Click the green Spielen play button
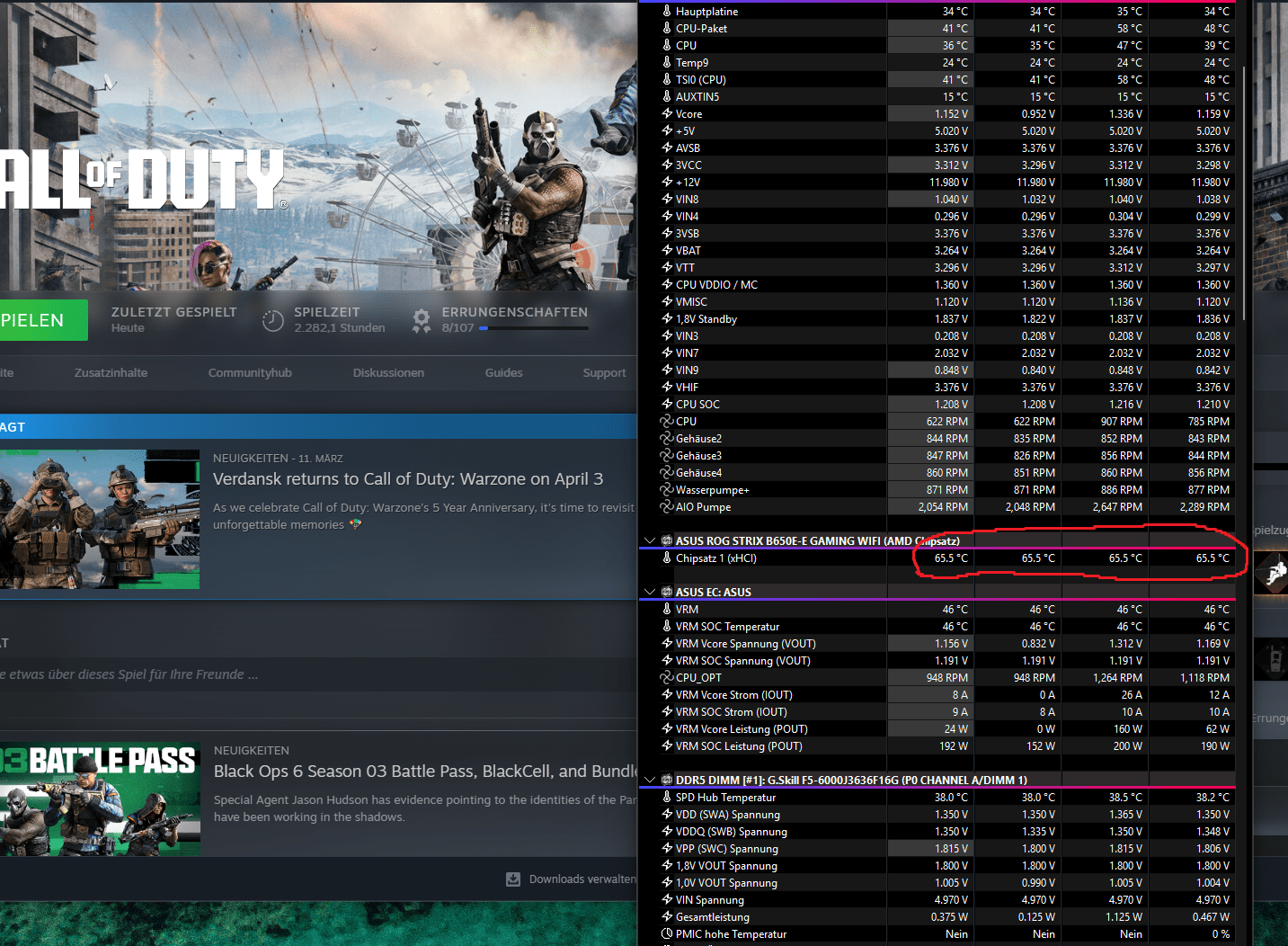Screen dimensions: 1288x946 coord(43,320)
